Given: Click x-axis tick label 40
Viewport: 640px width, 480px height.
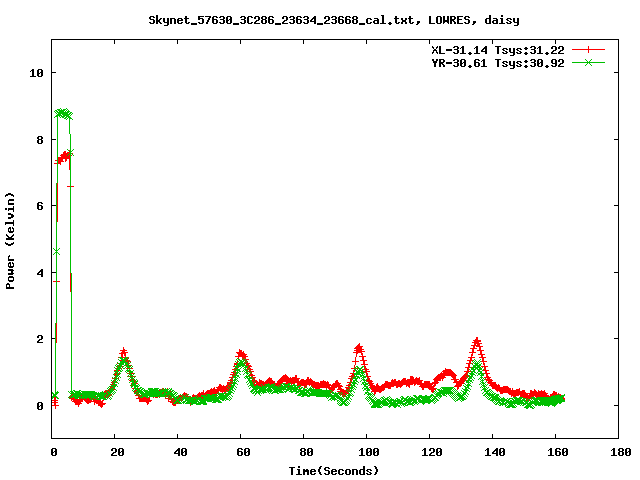Looking at the screenshot, I should pyautogui.click(x=180, y=452).
